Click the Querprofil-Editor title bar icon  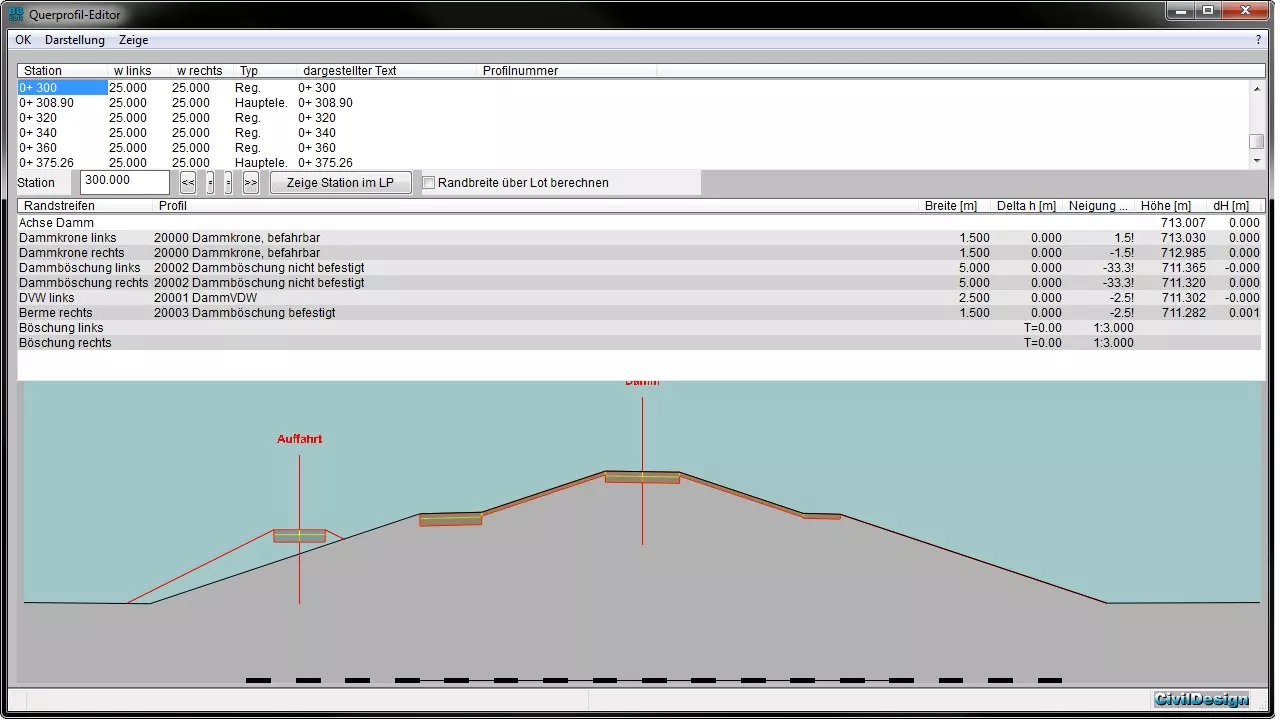pos(16,14)
